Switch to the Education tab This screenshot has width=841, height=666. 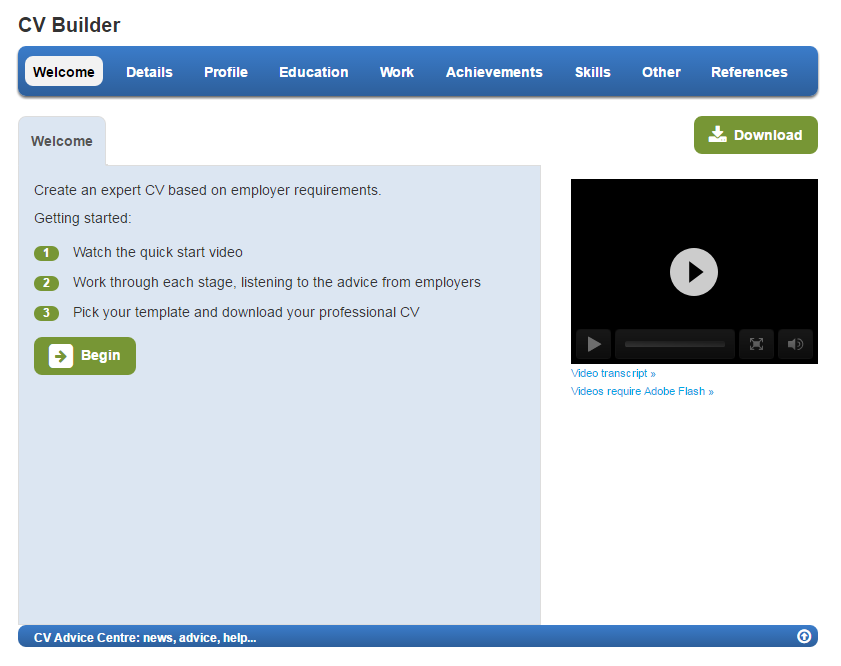pos(314,72)
